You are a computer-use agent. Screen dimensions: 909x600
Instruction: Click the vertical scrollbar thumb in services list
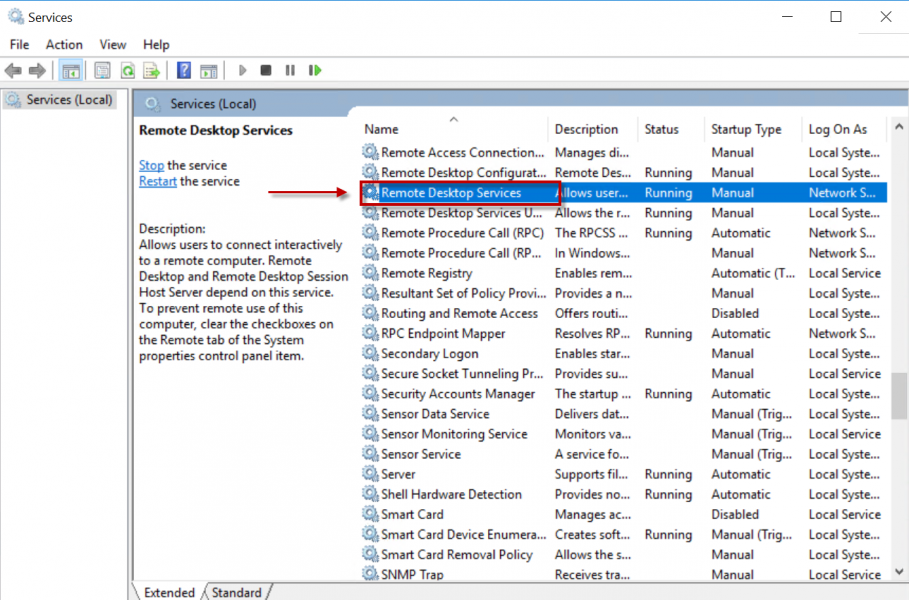pyautogui.click(x=899, y=398)
